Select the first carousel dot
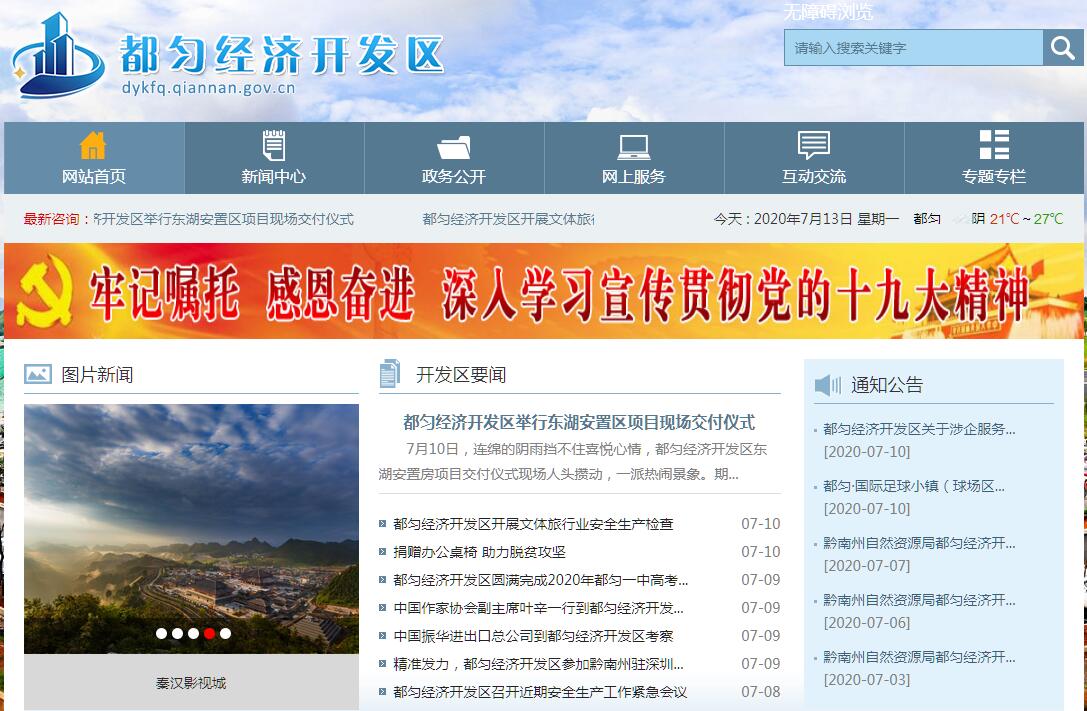 [x=161, y=633]
